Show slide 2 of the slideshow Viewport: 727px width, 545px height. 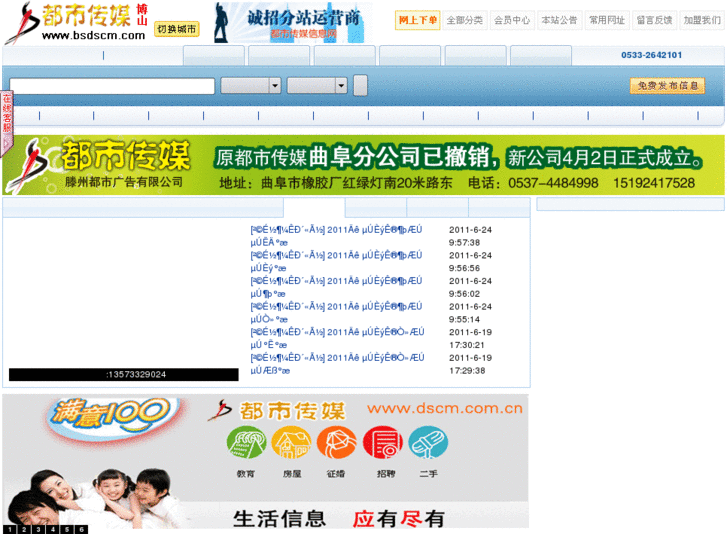(x=24, y=530)
